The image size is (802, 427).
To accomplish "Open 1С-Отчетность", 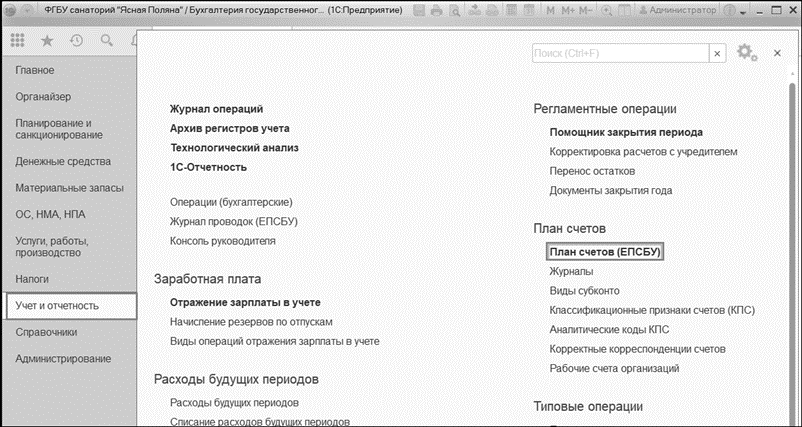I will click(208, 167).
